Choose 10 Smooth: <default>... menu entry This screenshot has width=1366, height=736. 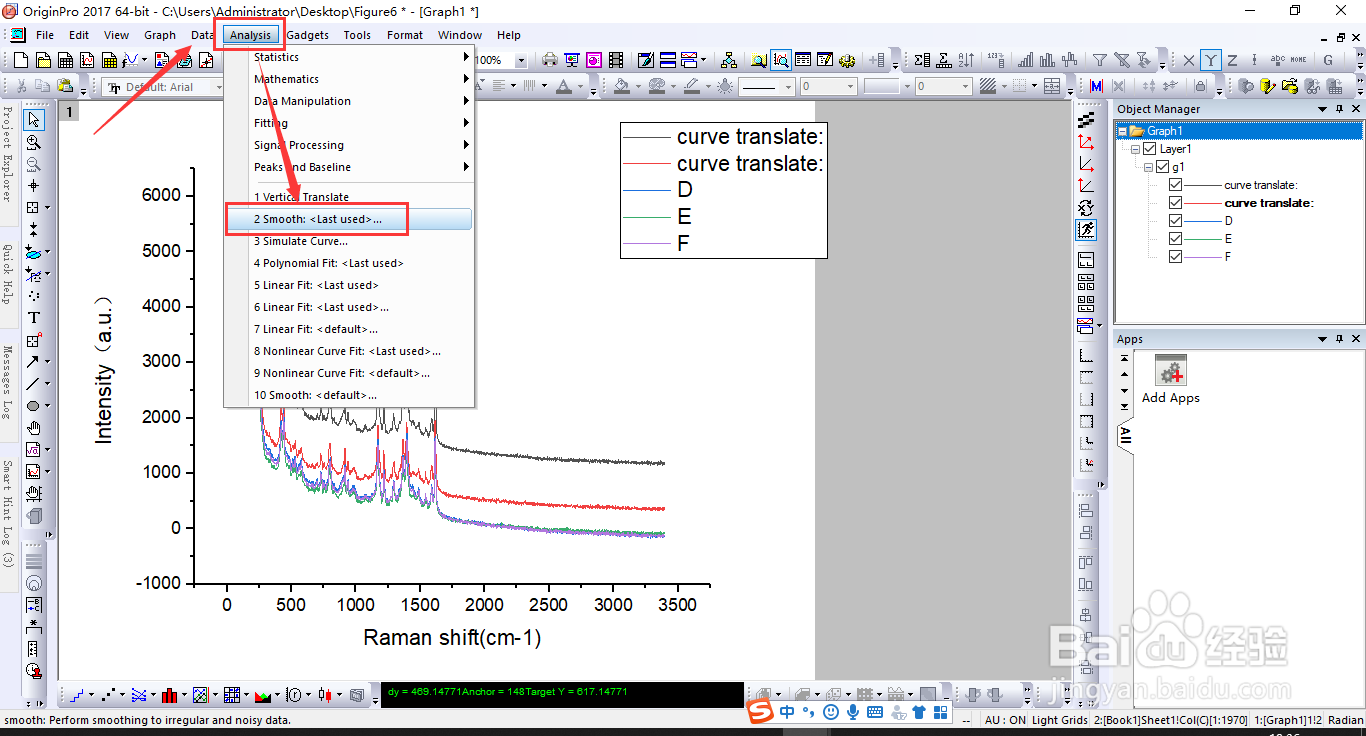(x=349, y=395)
